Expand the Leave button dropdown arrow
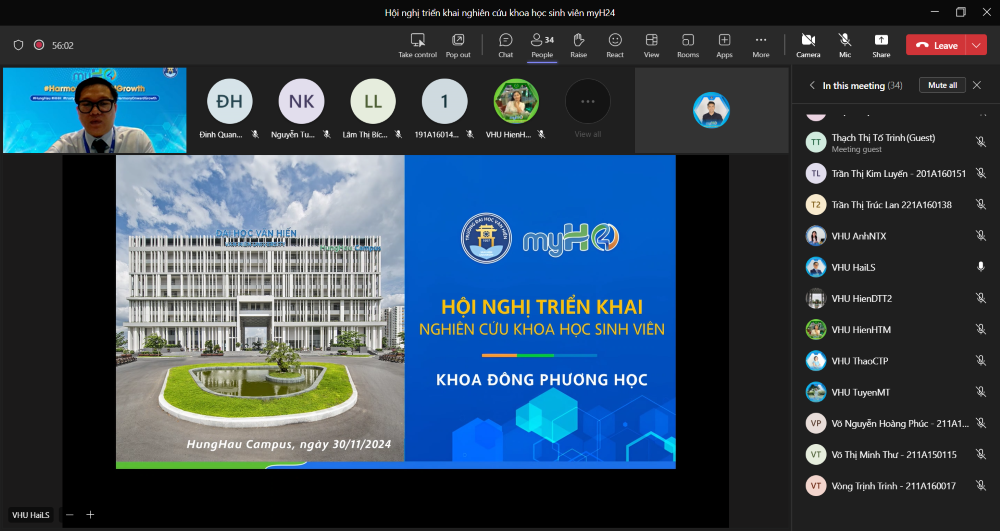Image resolution: width=1000 pixels, height=531 pixels. pos(976,45)
